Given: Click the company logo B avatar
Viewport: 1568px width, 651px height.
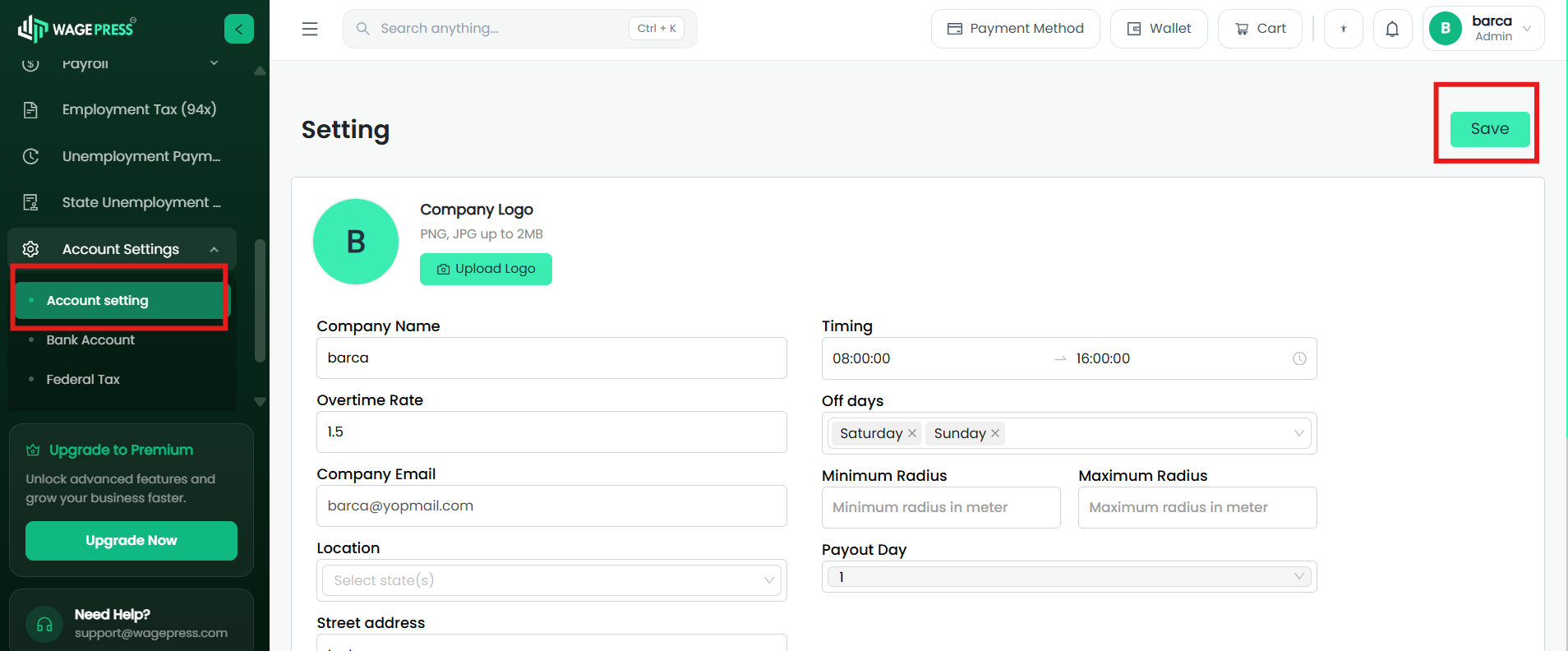Looking at the screenshot, I should click(x=356, y=242).
